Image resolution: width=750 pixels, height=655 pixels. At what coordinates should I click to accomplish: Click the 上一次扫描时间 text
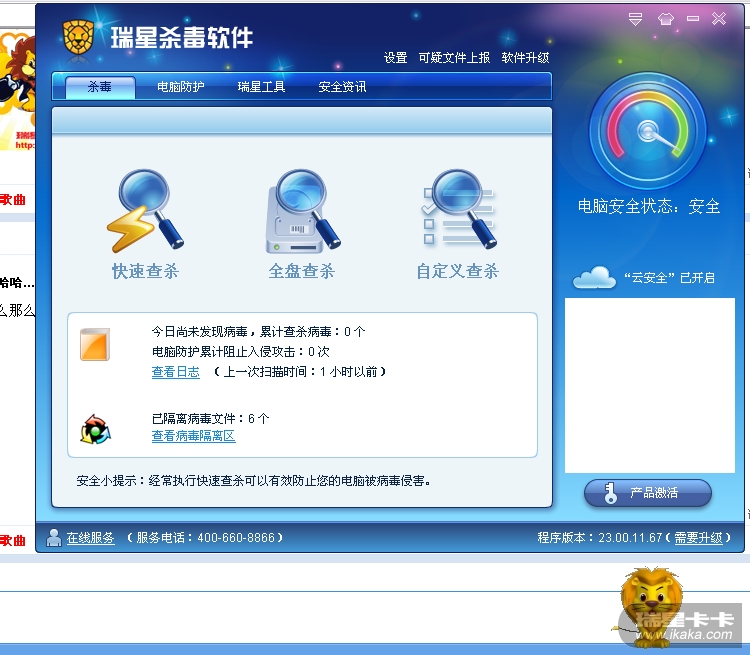(x=300, y=372)
